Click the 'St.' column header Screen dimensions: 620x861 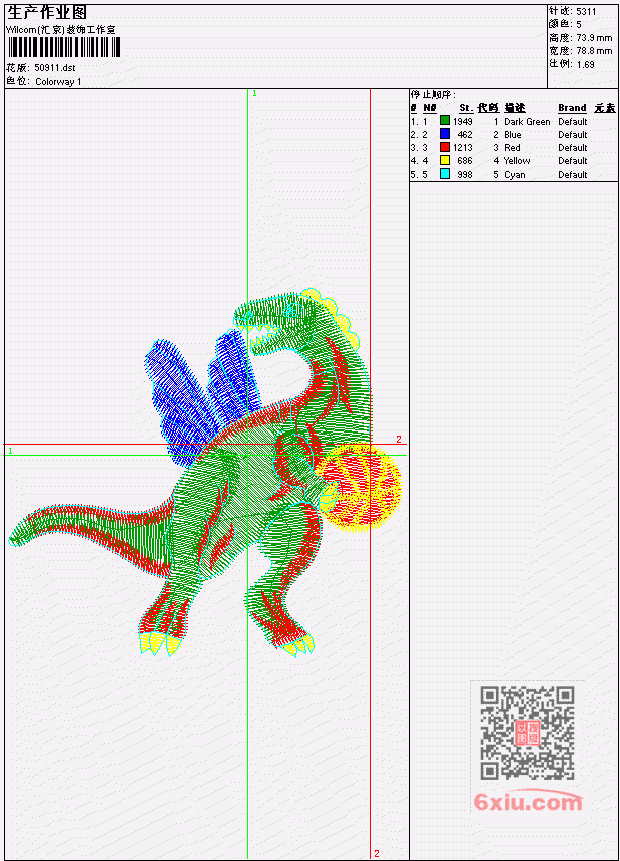pos(466,108)
